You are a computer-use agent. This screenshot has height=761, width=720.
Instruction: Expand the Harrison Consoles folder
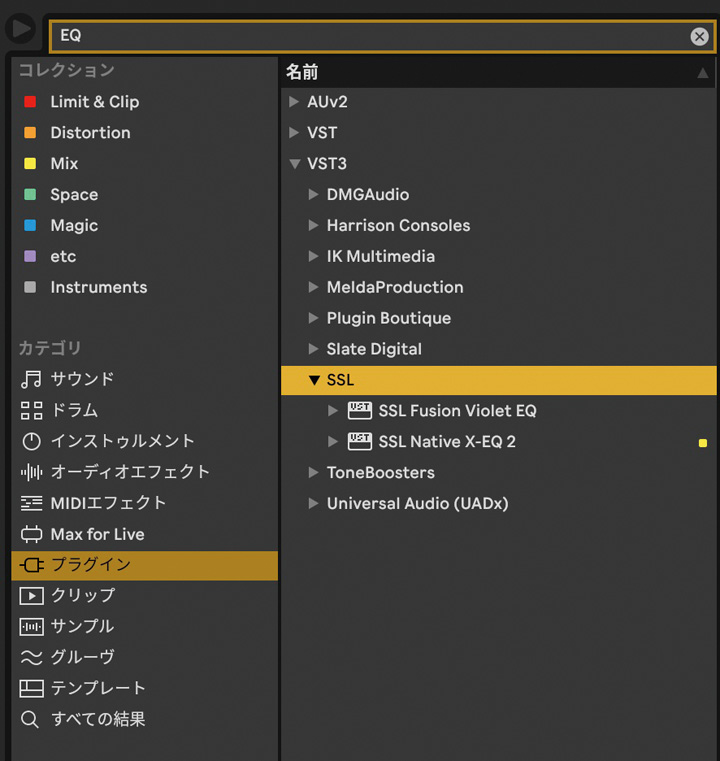click(313, 226)
